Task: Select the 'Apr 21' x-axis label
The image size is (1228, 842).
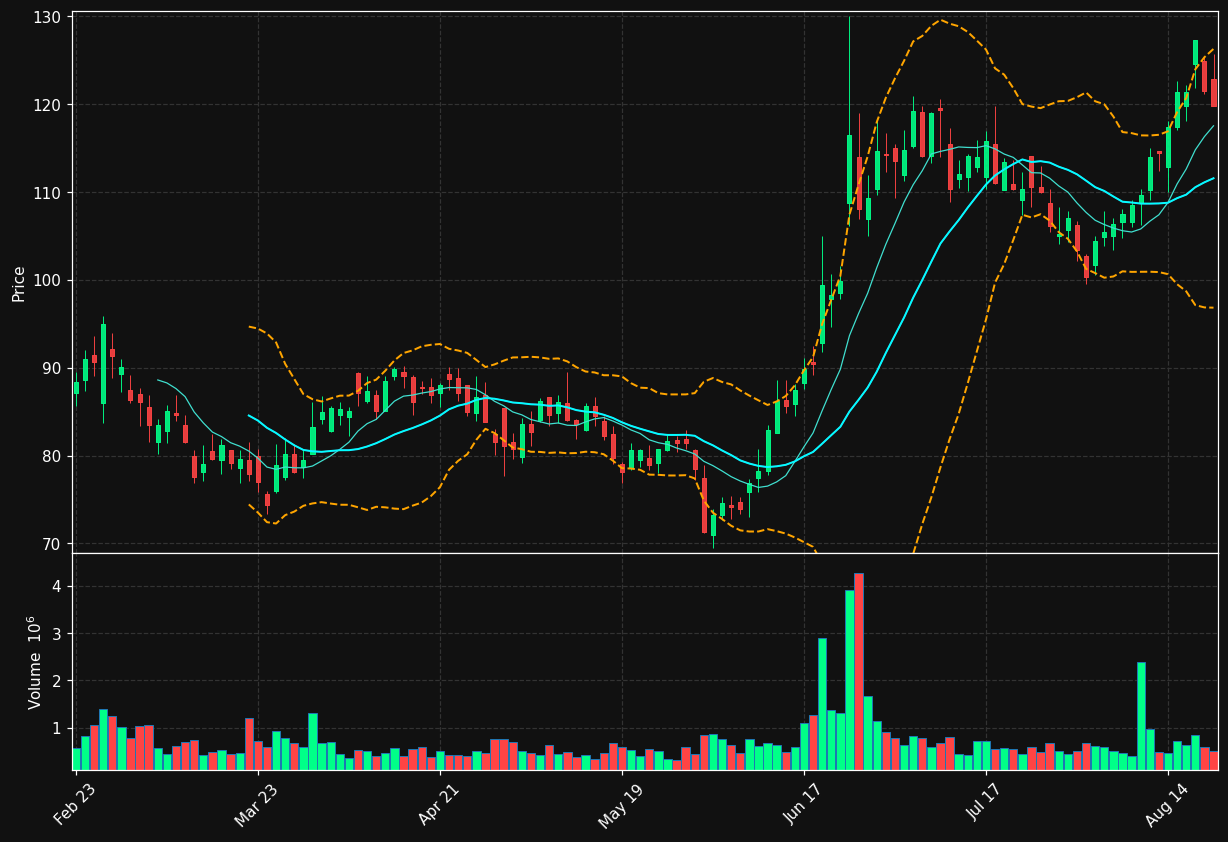Action: coord(439,803)
